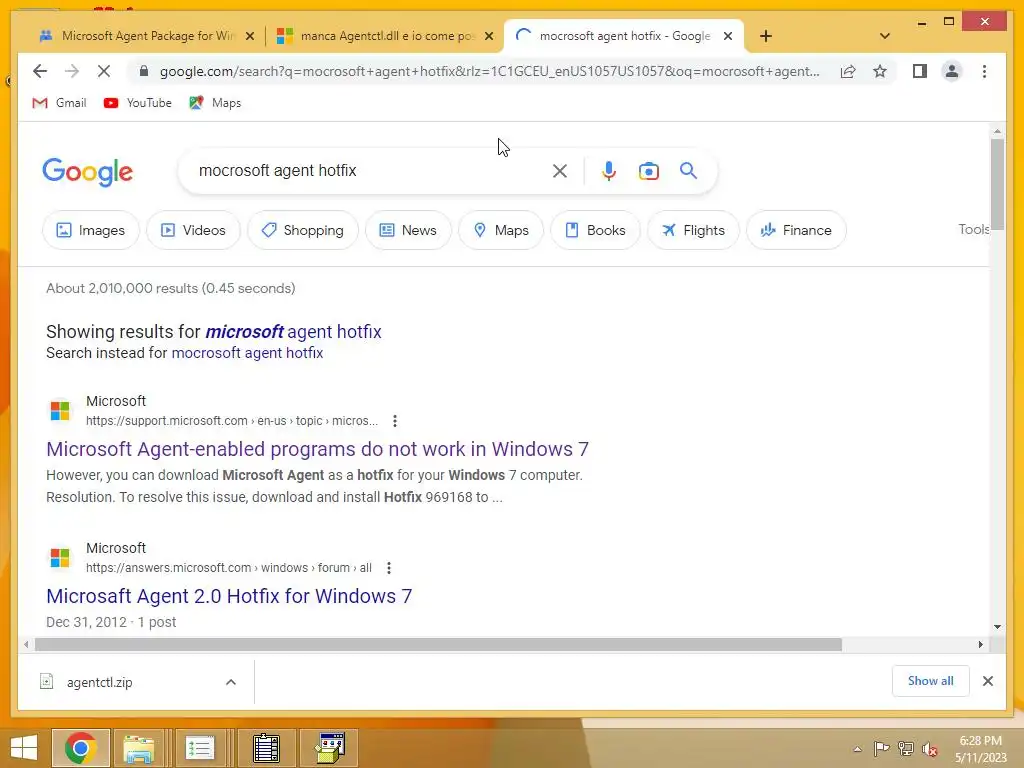Viewport: 1024px width, 768px height.
Task: Select the Maps search filter chip
Action: click(x=501, y=230)
